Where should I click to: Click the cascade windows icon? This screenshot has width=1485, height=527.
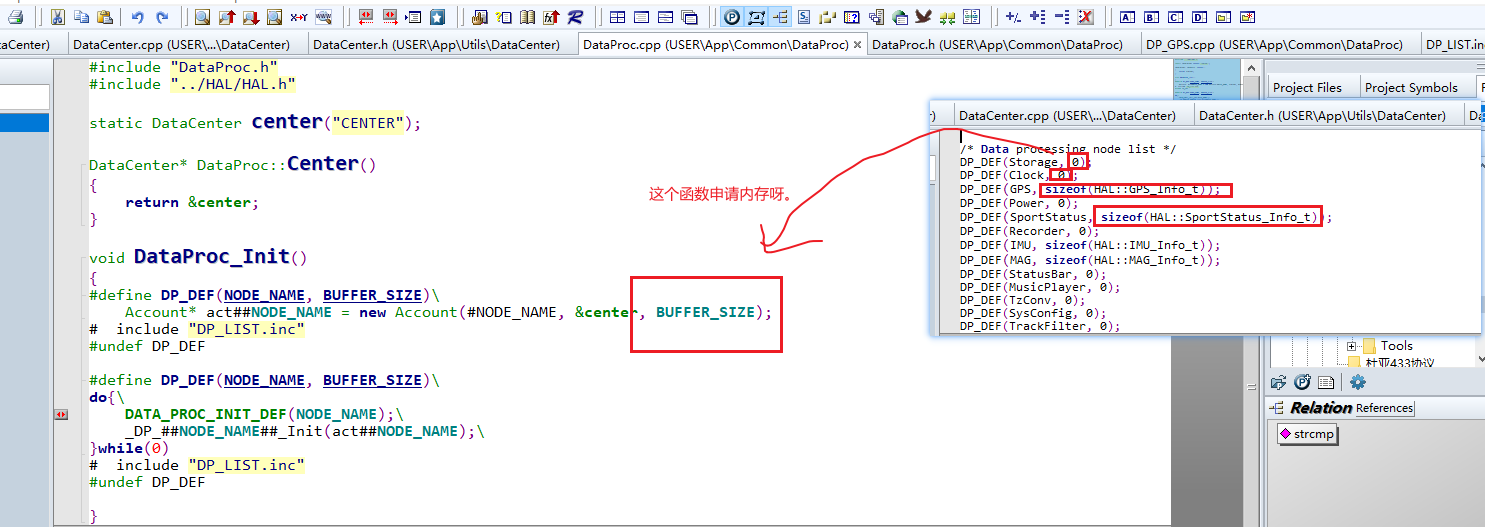pyautogui.click(x=689, y=17)
